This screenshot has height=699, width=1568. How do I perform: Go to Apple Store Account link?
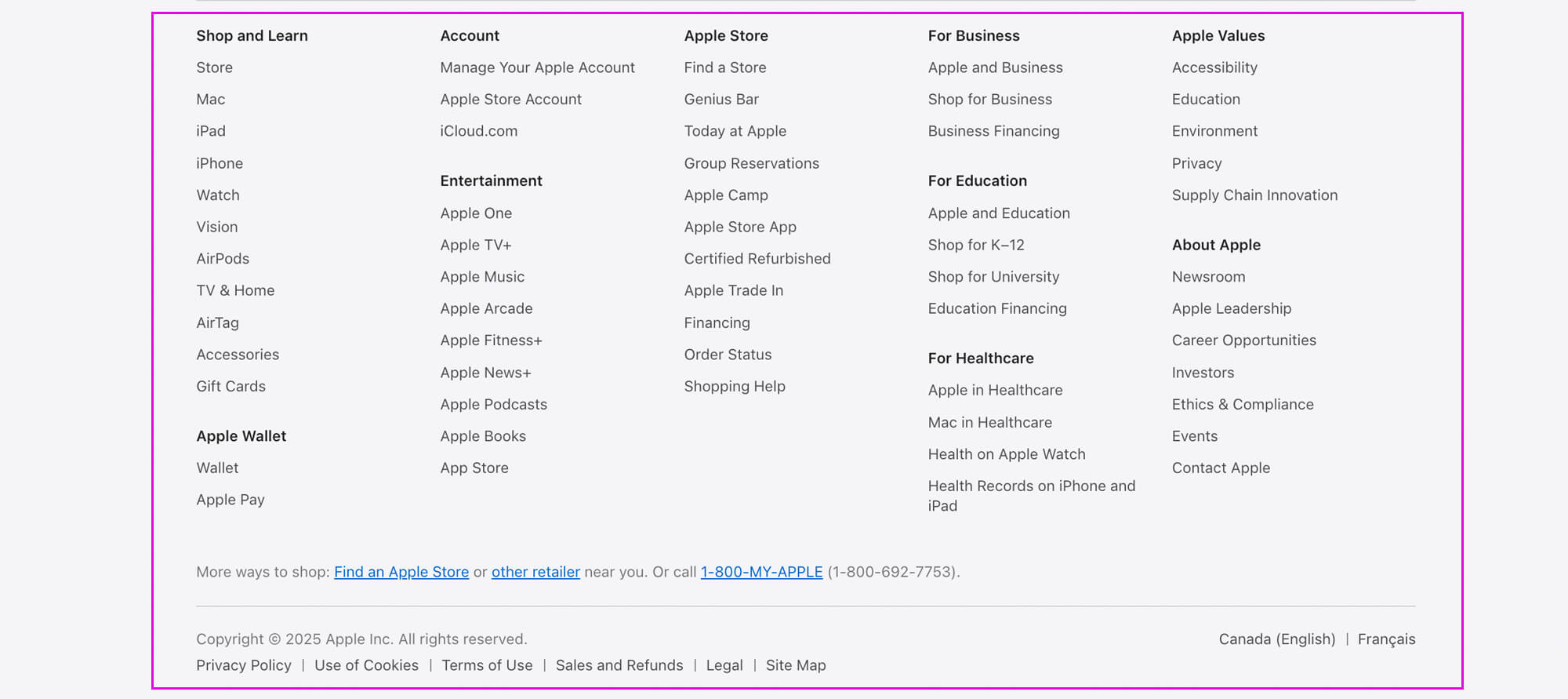[x=510, y=100]
